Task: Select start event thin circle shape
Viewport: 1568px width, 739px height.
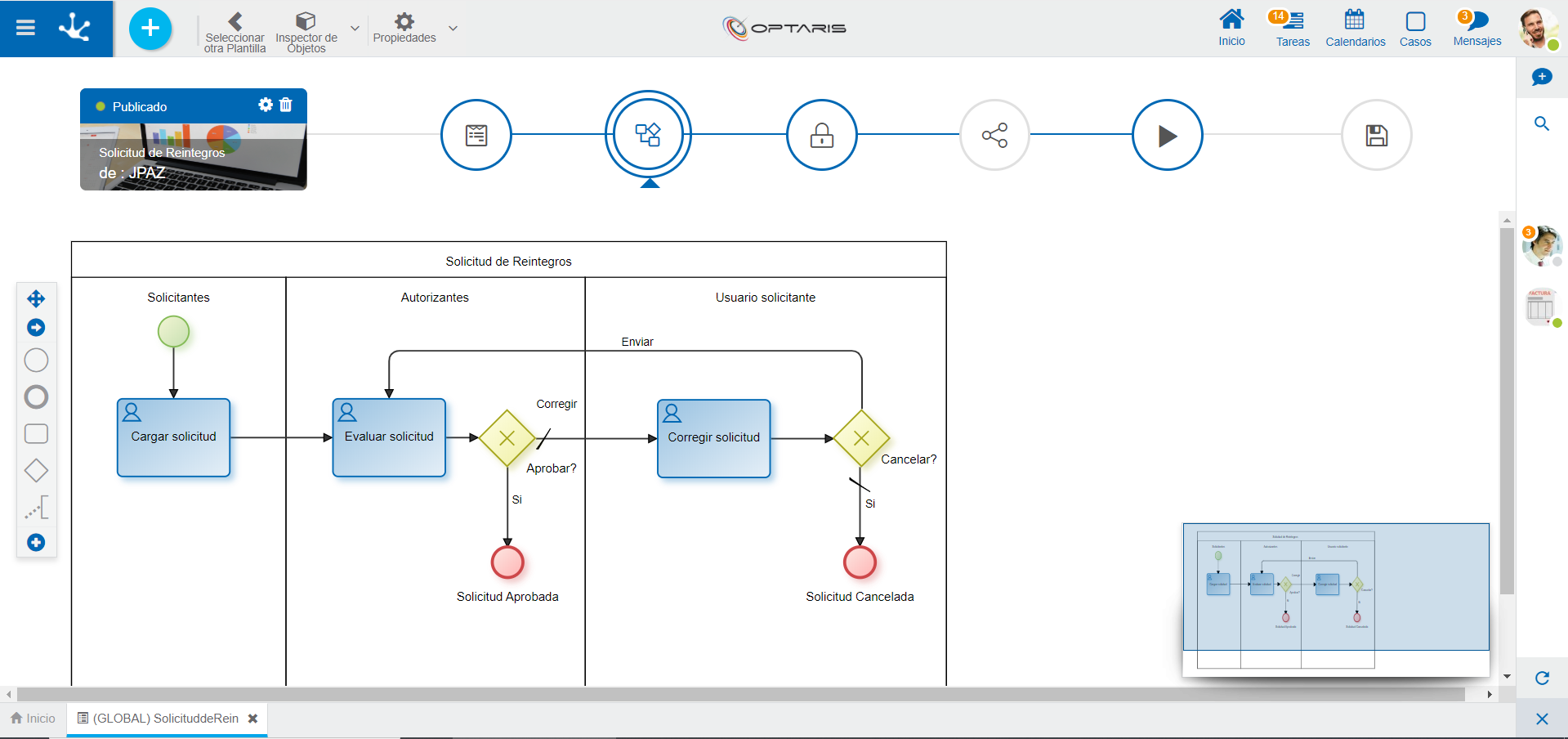Action: [x=36, y=361]
